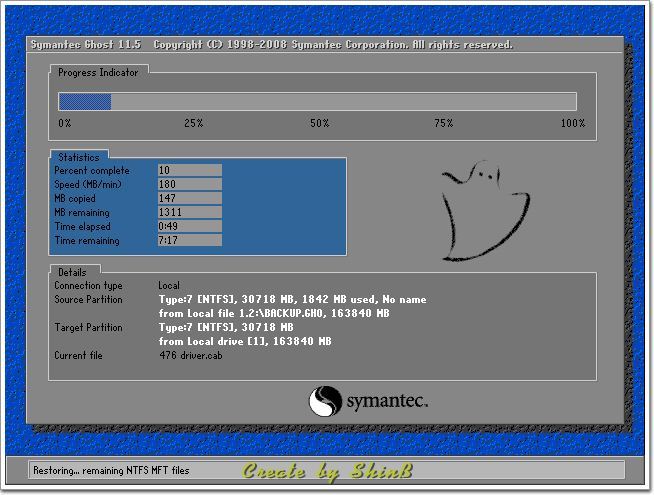Click the restore progress bar

[317, 102]
